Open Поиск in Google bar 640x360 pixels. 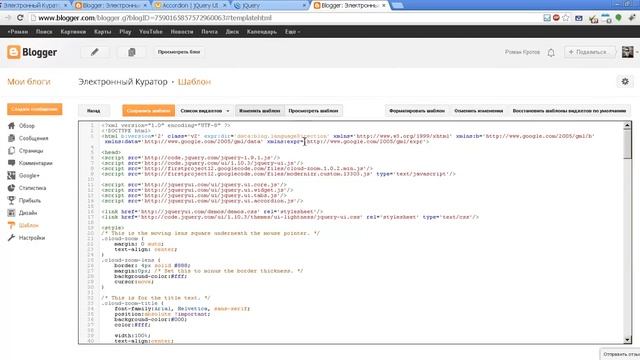pos(44,31)
